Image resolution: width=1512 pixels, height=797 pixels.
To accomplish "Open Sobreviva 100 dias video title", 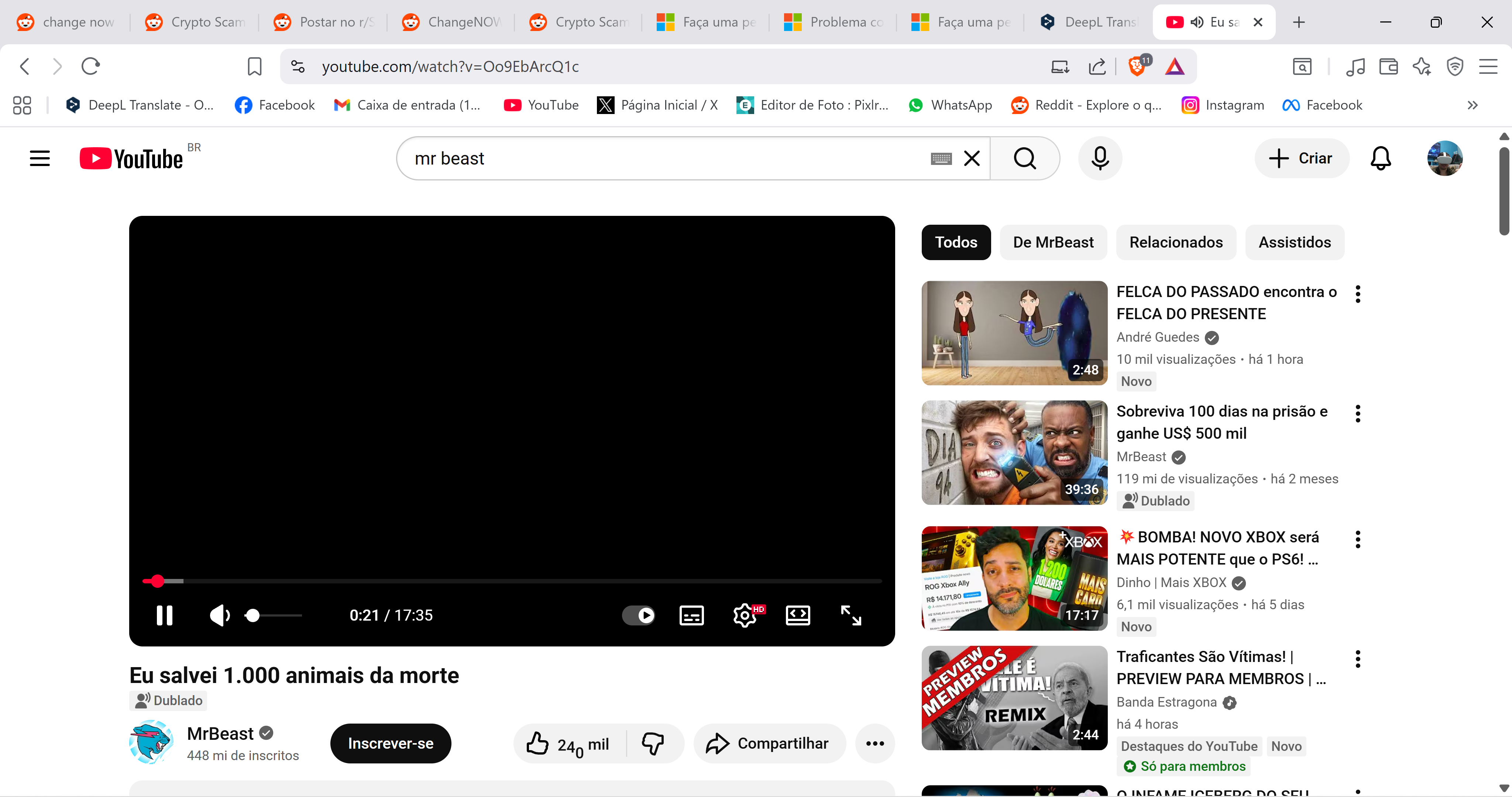I will 1221,422.
